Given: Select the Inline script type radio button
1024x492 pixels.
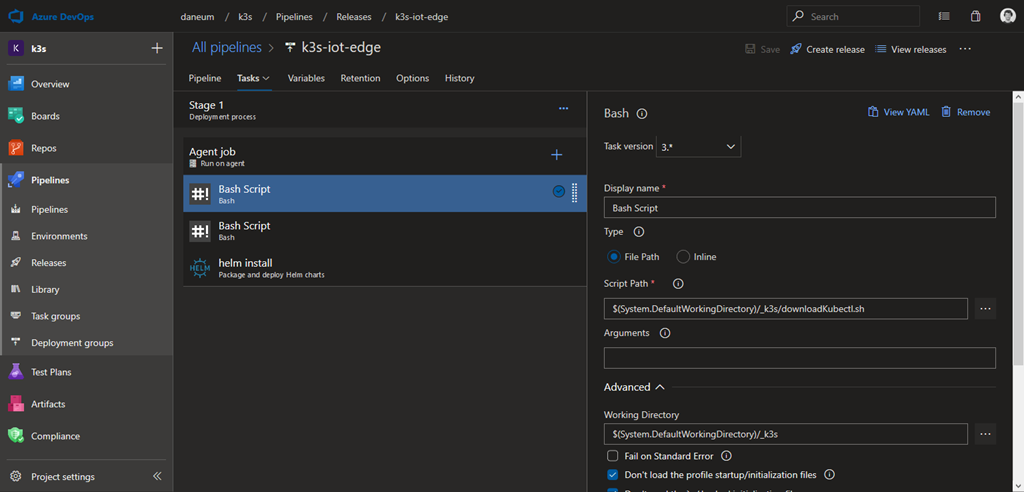Looking at the screenshot, I should point(684,257).
